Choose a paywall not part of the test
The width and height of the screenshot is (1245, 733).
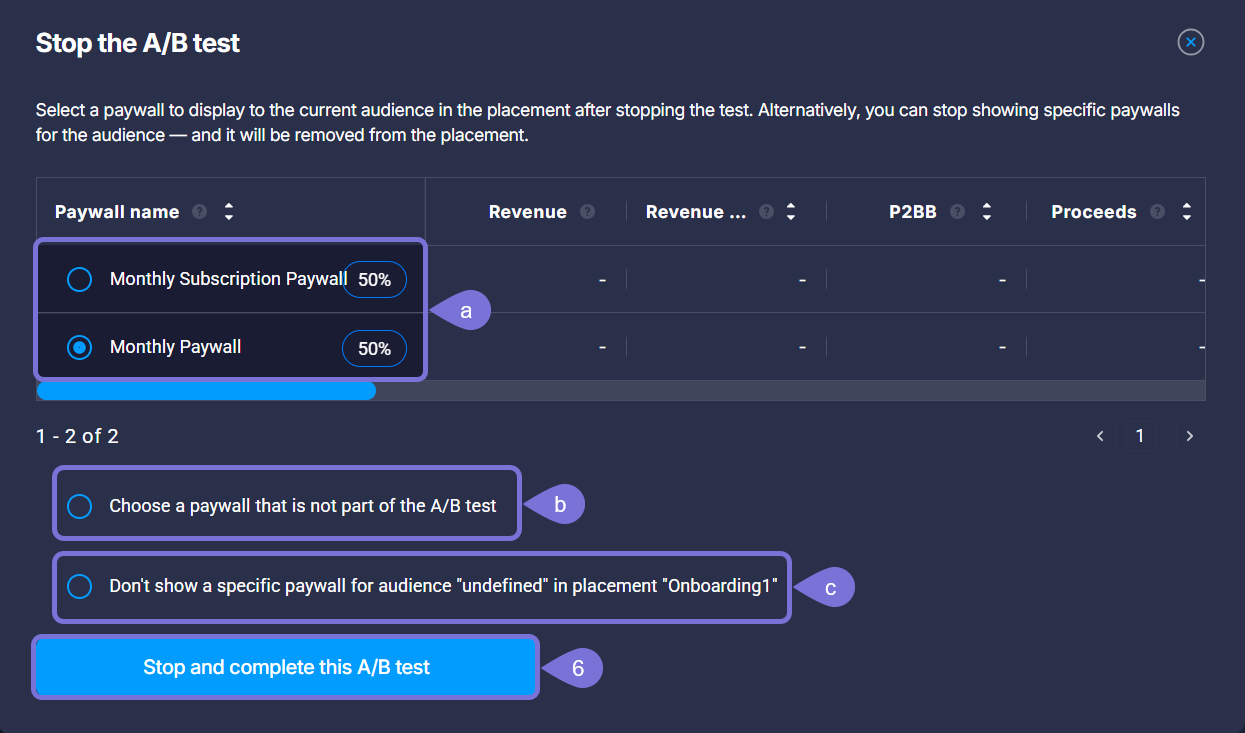(x=79, y=506)
